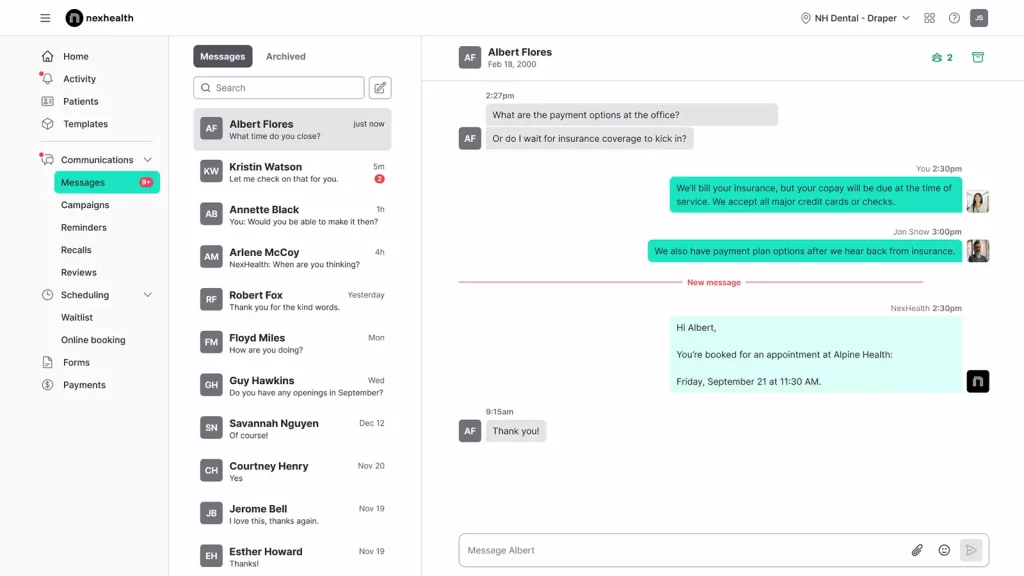Click the location pin icon
Screen dimensions: 1024x576
point(805,18)
